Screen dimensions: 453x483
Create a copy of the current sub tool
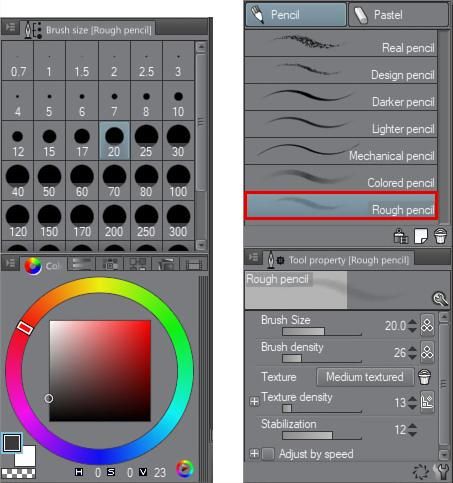coord(421,236)
